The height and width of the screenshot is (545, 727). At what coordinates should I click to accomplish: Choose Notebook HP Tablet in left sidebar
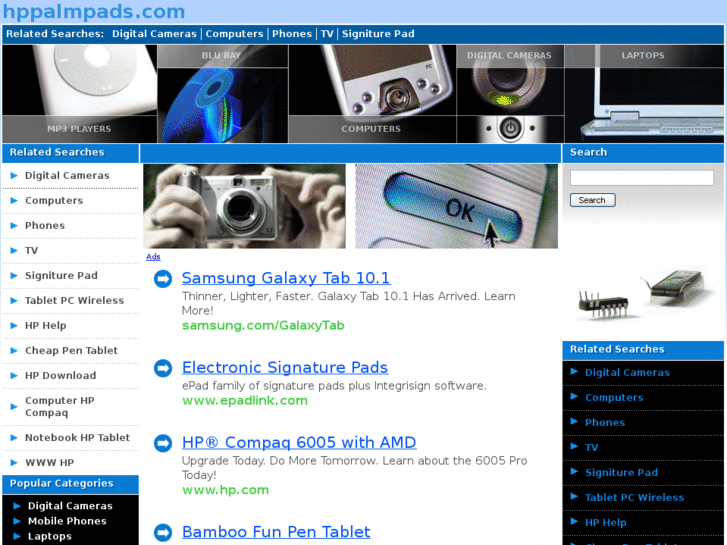(x=77, y=438)
